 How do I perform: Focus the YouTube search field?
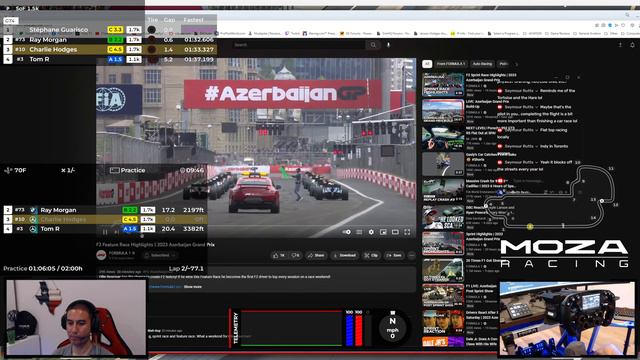coord(299,44)
